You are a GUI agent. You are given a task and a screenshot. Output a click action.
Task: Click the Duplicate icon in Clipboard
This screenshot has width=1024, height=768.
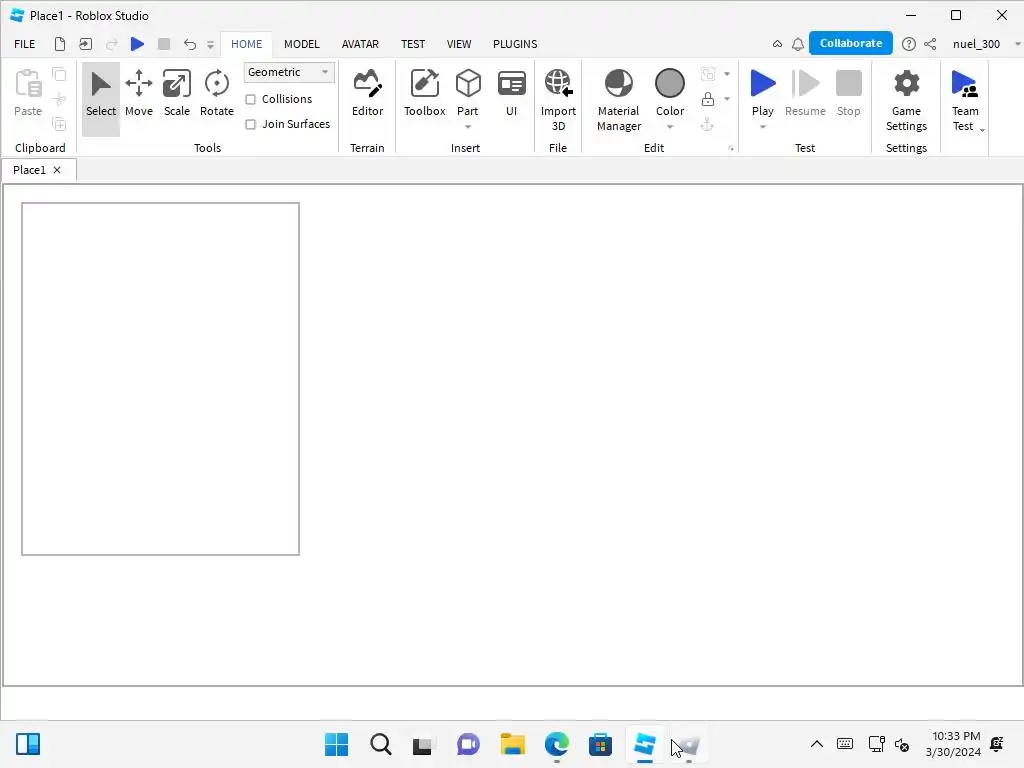(59, 123)
